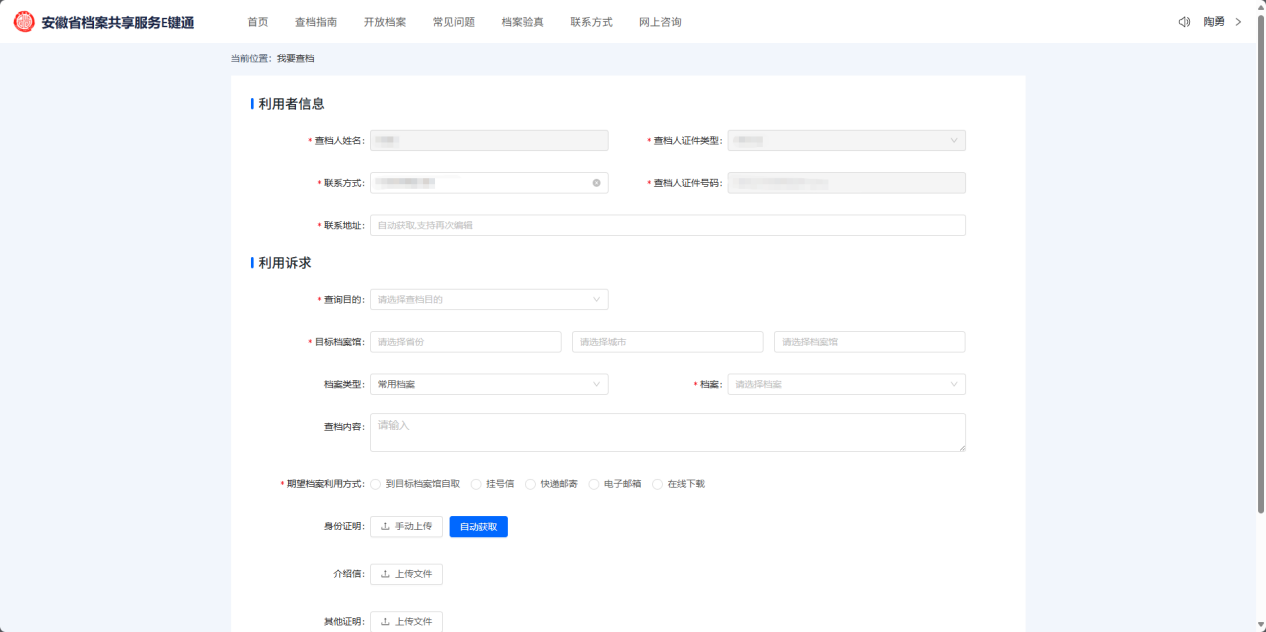Click the 手动上传 button for 身份证明
Screen dimensions: 1266x632
click(x=406, y=526)
